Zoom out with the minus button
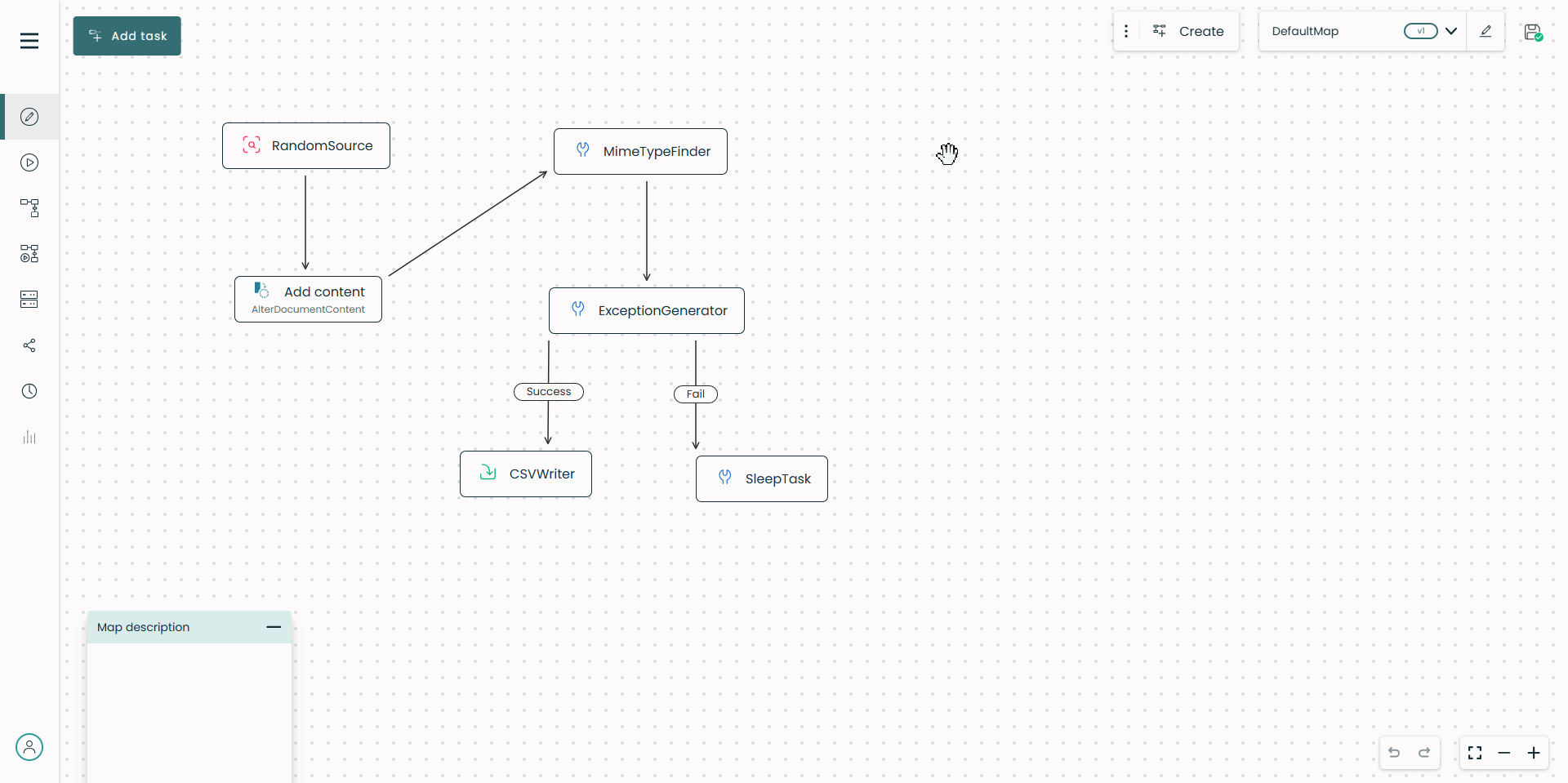 (x=1504, y=753)
